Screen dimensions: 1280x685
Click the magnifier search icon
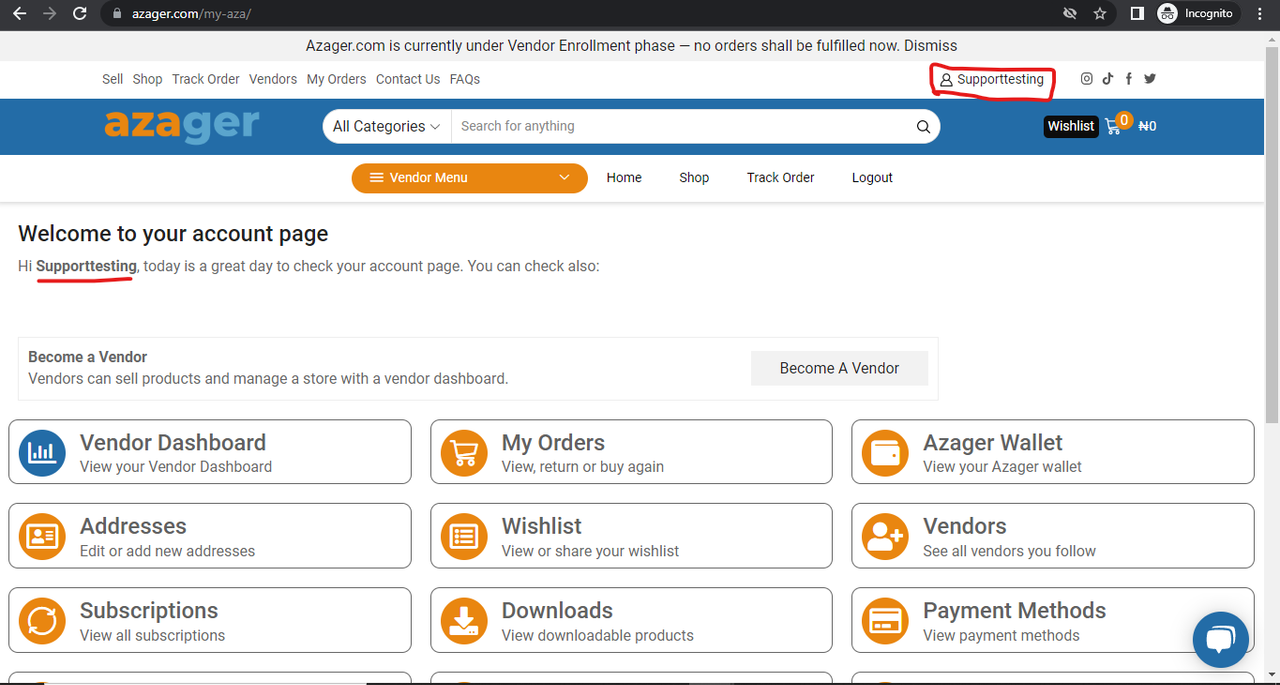(923, 126)
